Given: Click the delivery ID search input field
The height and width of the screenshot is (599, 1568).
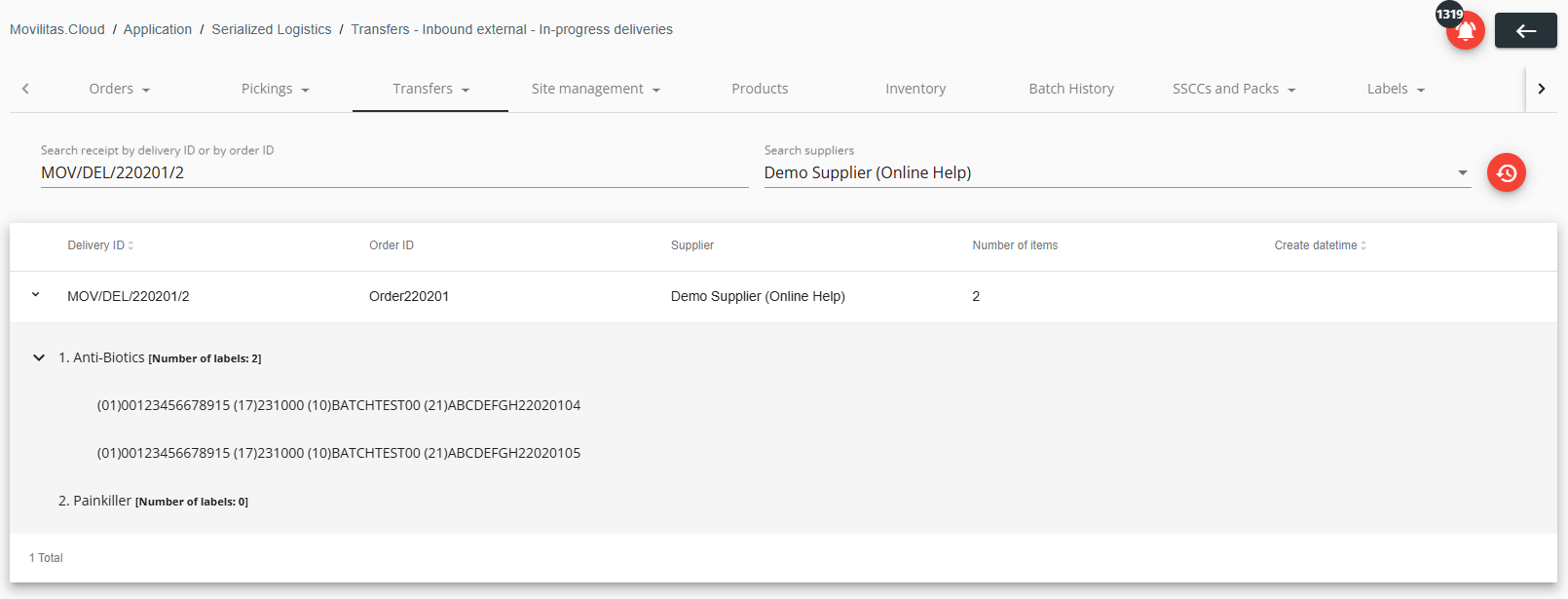Looking at the screenshot, I should (394, 172).
